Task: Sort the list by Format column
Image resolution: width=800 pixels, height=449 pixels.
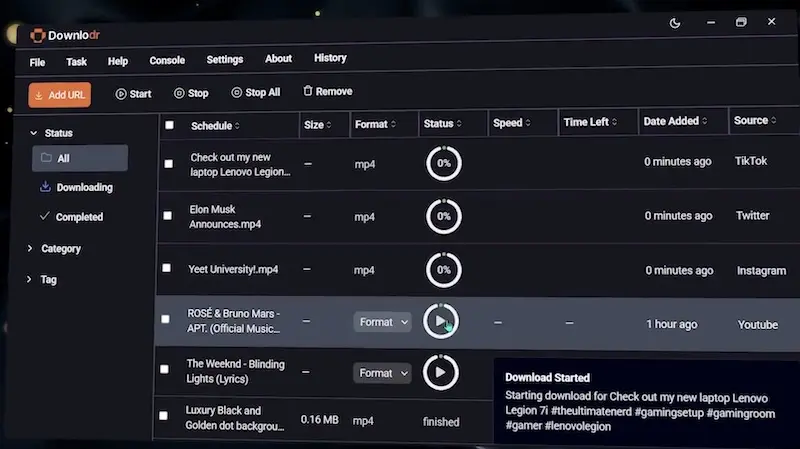Action: pos(376,124)
